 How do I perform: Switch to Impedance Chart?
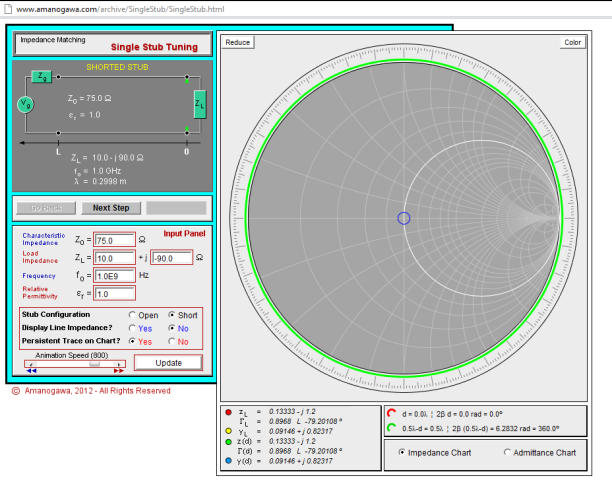(x=401, y=452)
